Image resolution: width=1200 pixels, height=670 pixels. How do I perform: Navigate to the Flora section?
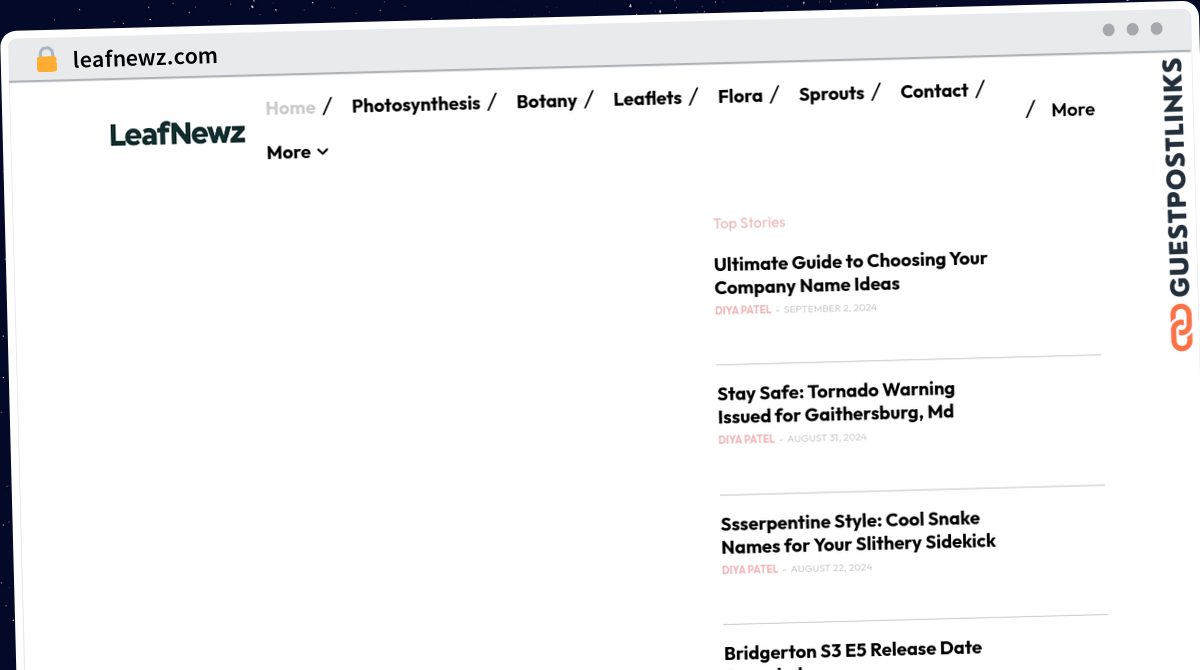coord(740,96)
